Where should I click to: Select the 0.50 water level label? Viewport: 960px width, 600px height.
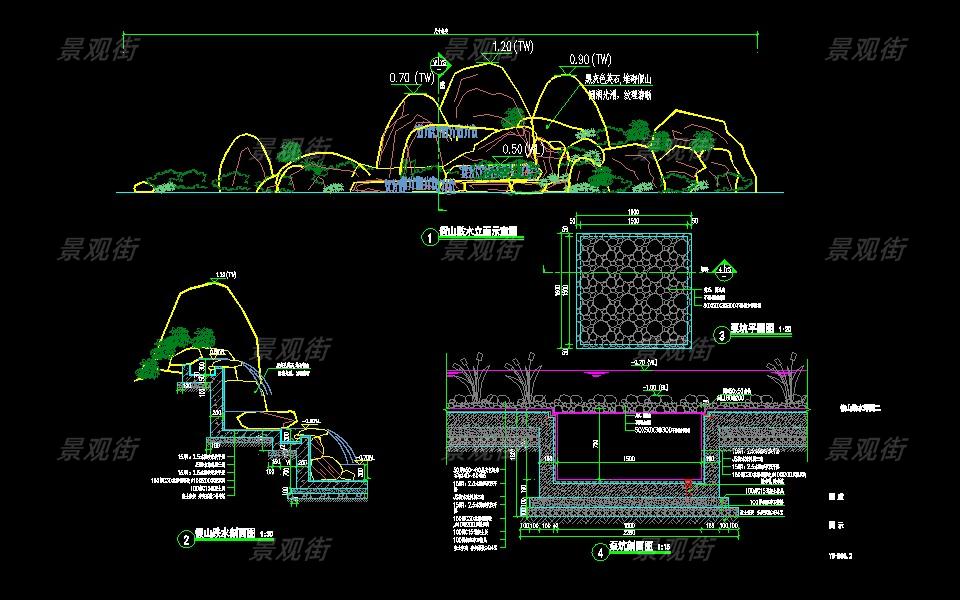coord(519,149)
